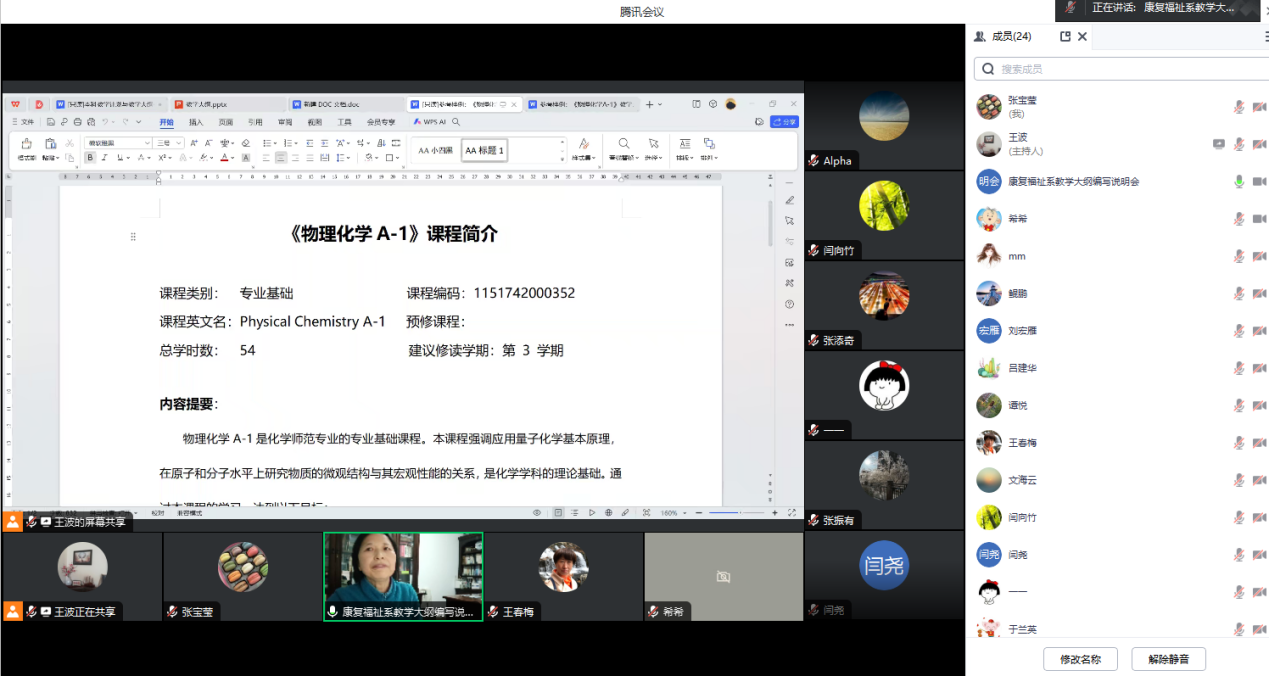Add a new WPS document tab
The image size is (1269, 676).
pos(650,104)
